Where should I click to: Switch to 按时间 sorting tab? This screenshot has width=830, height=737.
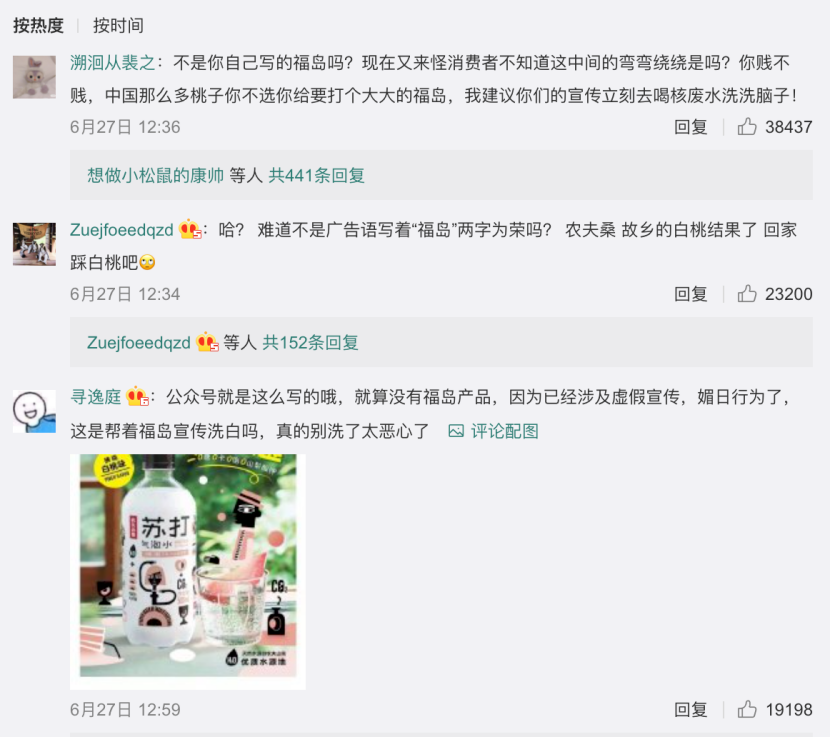click(118, 25)
